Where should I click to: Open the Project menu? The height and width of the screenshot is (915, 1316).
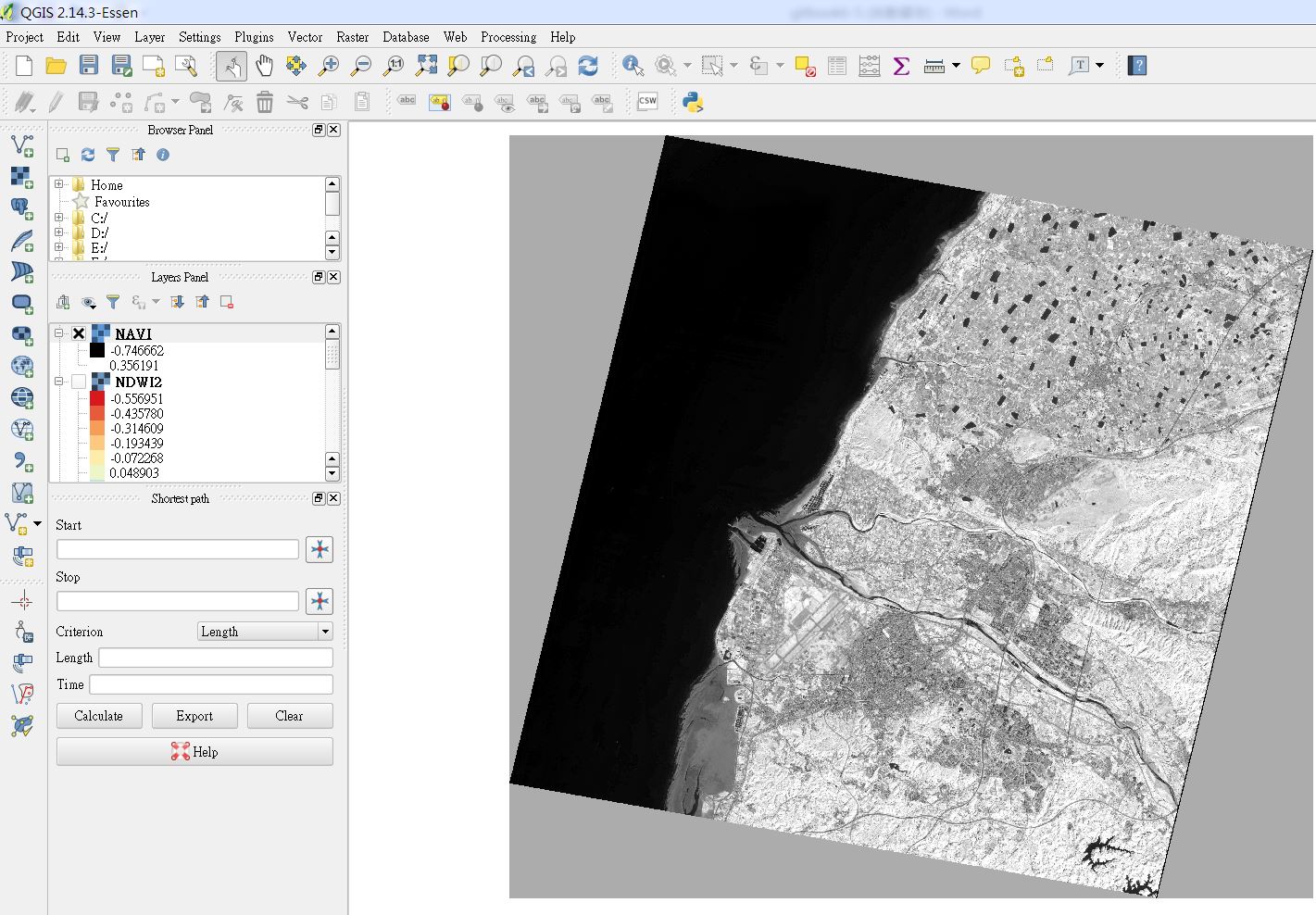[25, 37]
